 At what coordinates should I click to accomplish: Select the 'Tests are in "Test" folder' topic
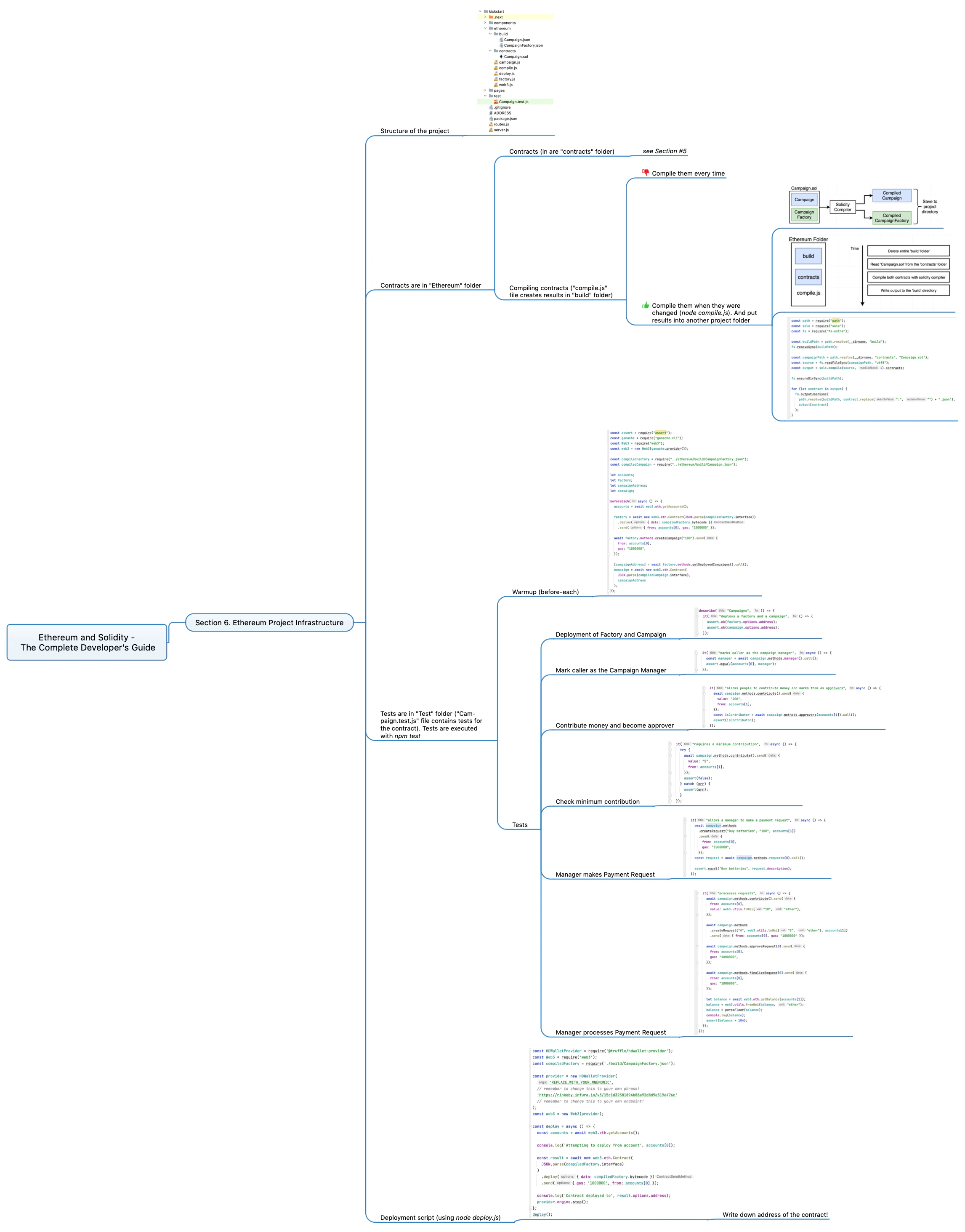pyautogui.click(x=431, y=725)
